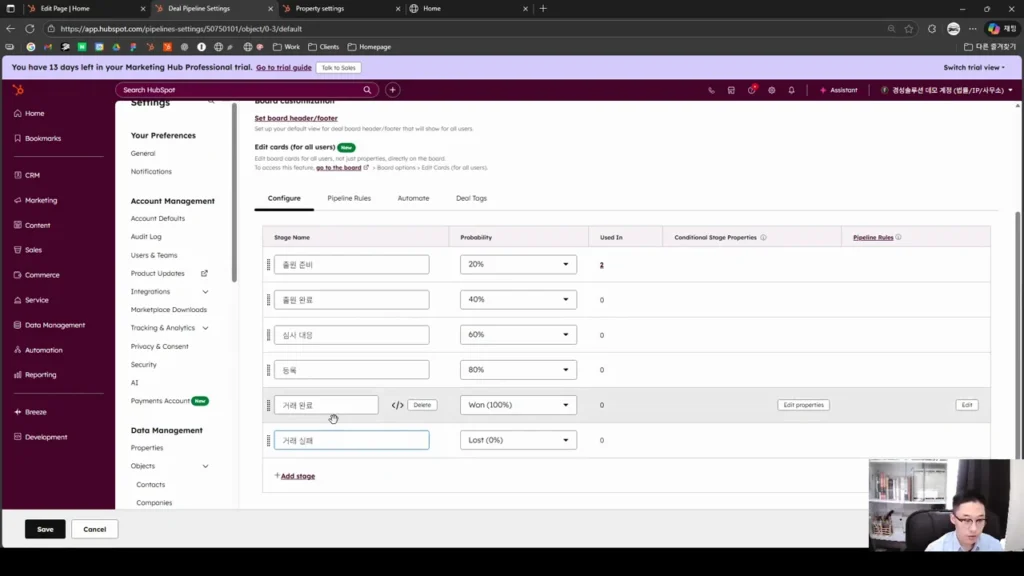Switch to the Automate tab
This screenshot has height=576, width=1024.
click(x=413, y=198)
